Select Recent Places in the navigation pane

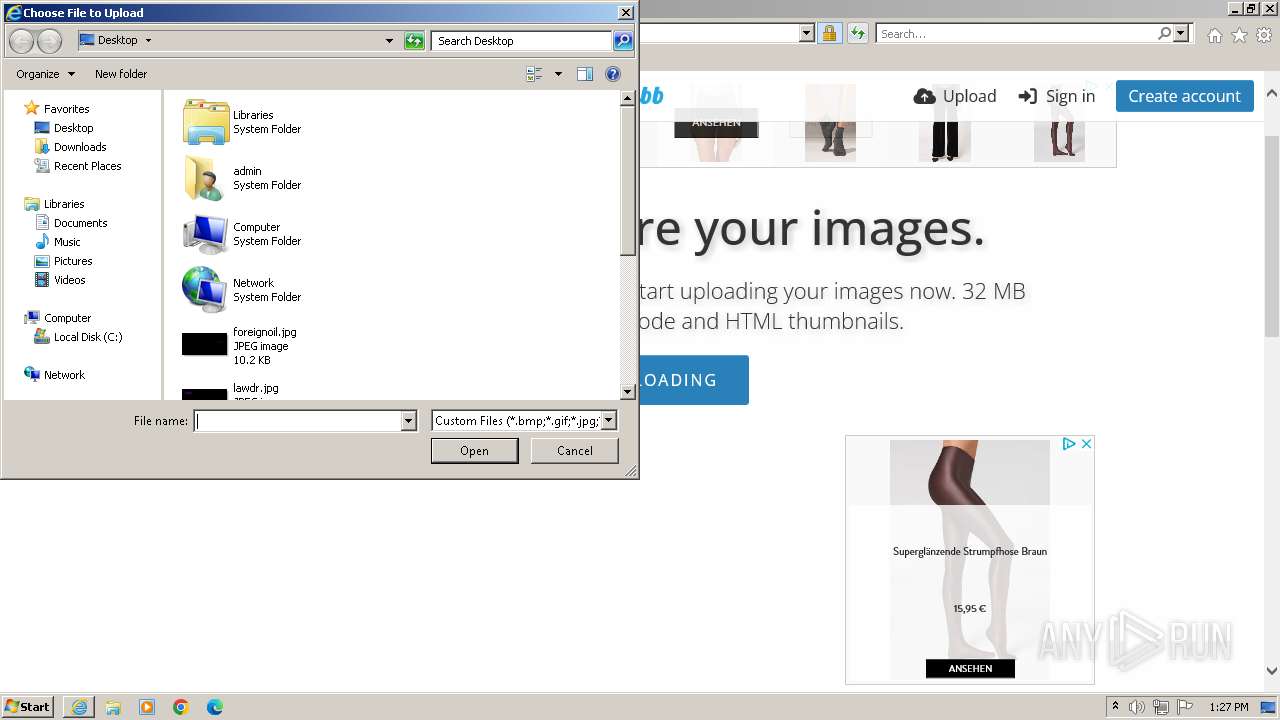(x=87, y=166)
